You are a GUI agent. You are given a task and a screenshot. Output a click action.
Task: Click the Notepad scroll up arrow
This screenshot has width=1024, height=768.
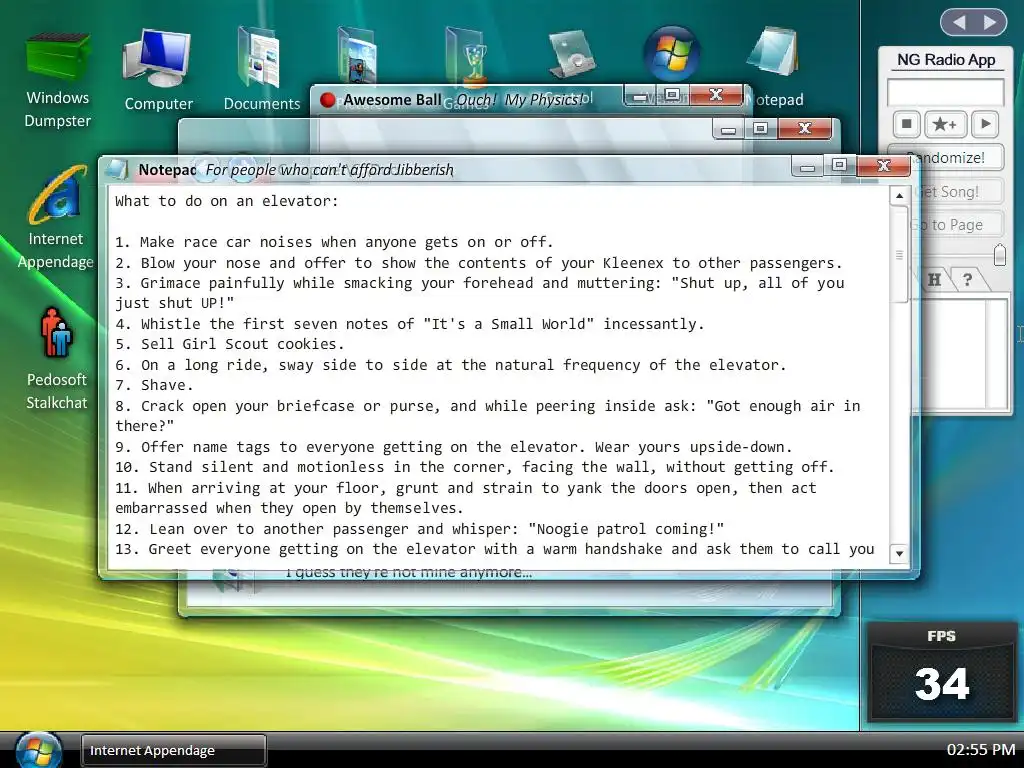point(899,195)
